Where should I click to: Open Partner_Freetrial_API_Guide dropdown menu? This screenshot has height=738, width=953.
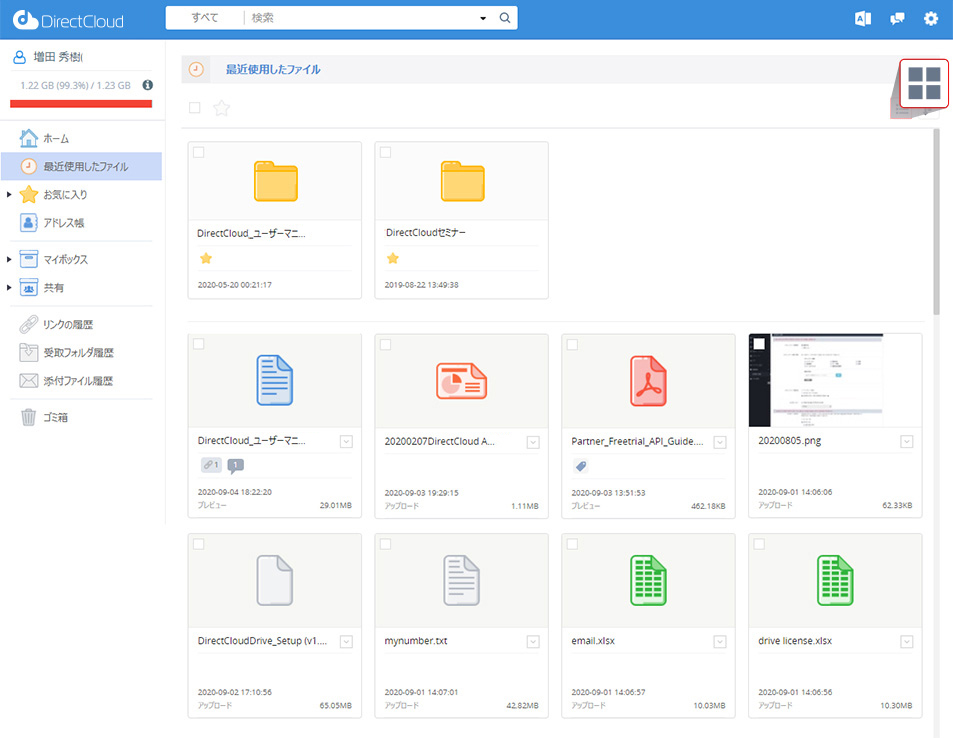point(720,442)
